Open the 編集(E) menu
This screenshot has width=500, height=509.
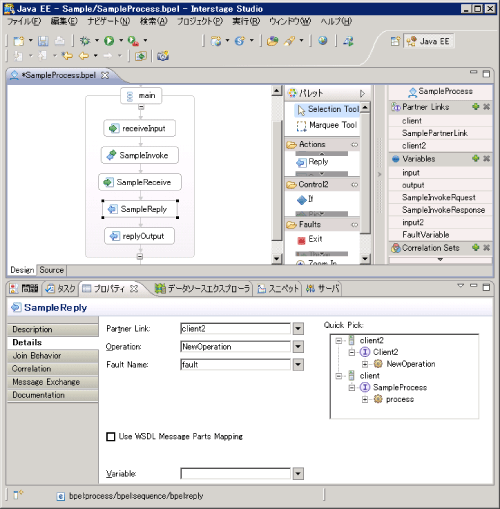[64, 22]
